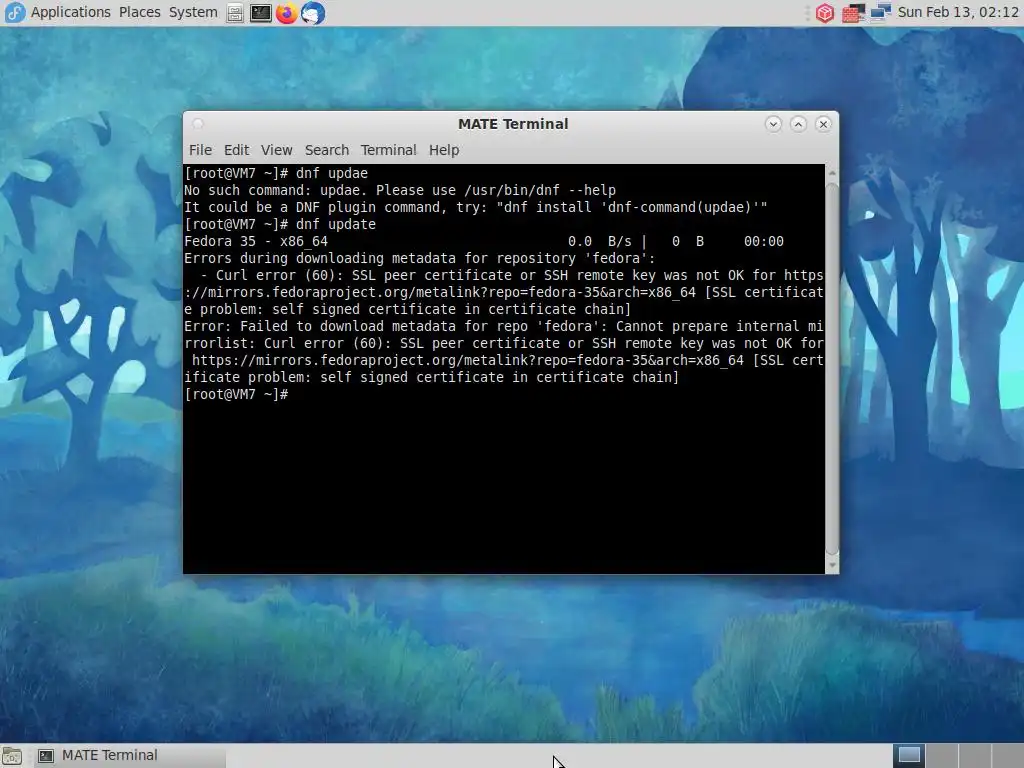
Task: Open the terminal's Edit menu
Action: coord(236,150)
